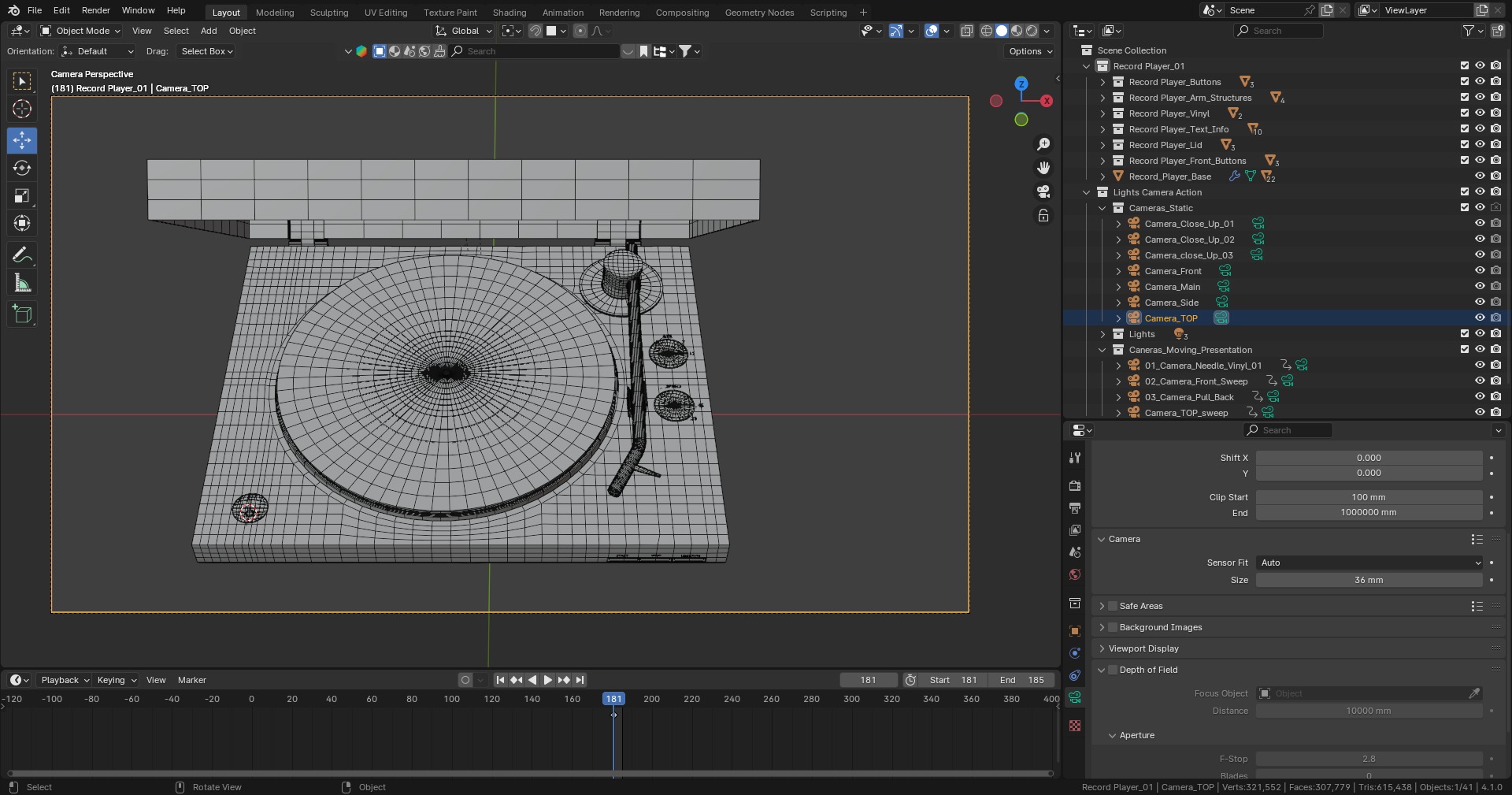
Task: Click the asset filter funnel icon
Action: click(686, 51)
